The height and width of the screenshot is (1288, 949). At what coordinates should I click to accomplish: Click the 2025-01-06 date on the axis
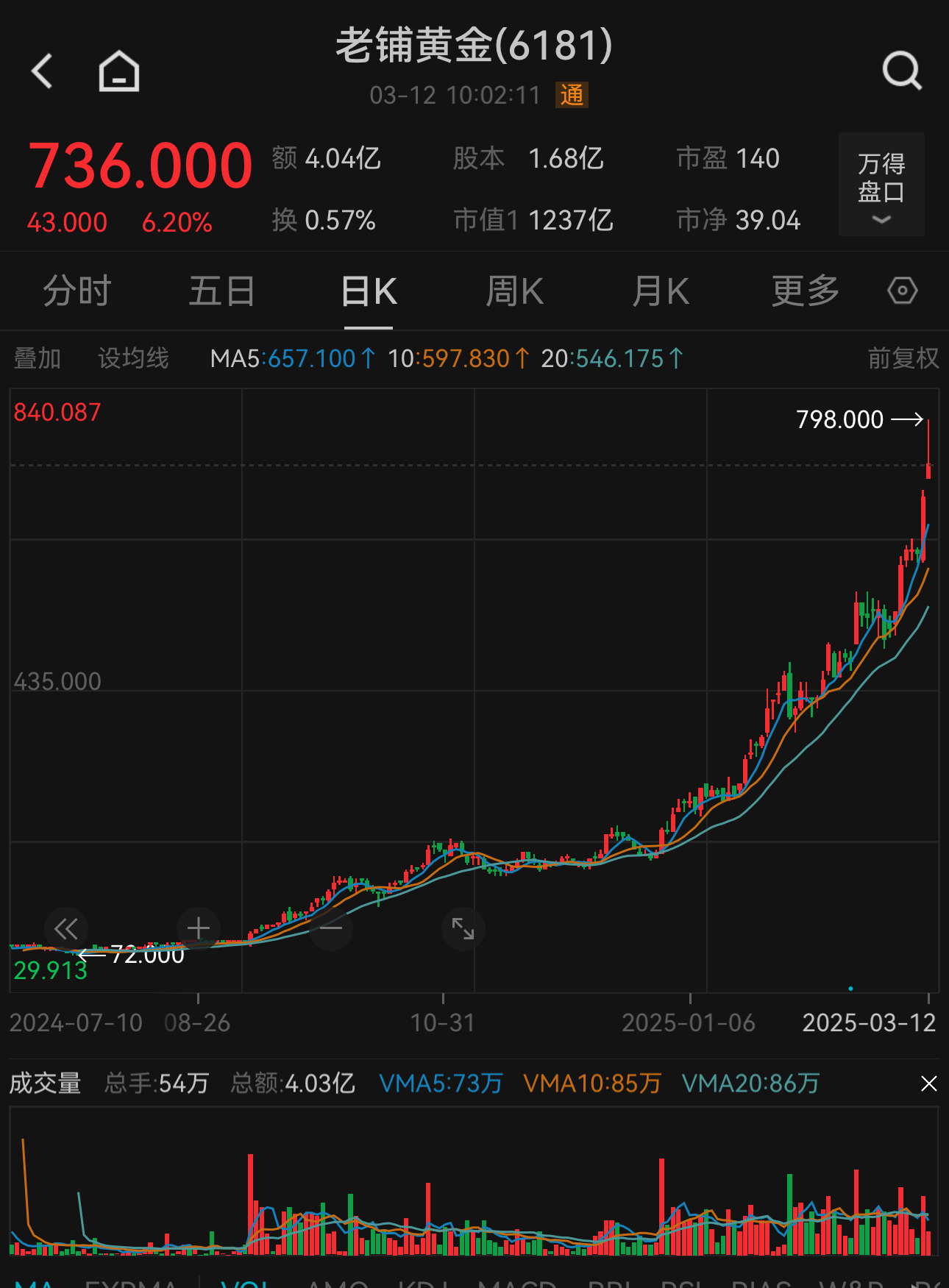689,1022
